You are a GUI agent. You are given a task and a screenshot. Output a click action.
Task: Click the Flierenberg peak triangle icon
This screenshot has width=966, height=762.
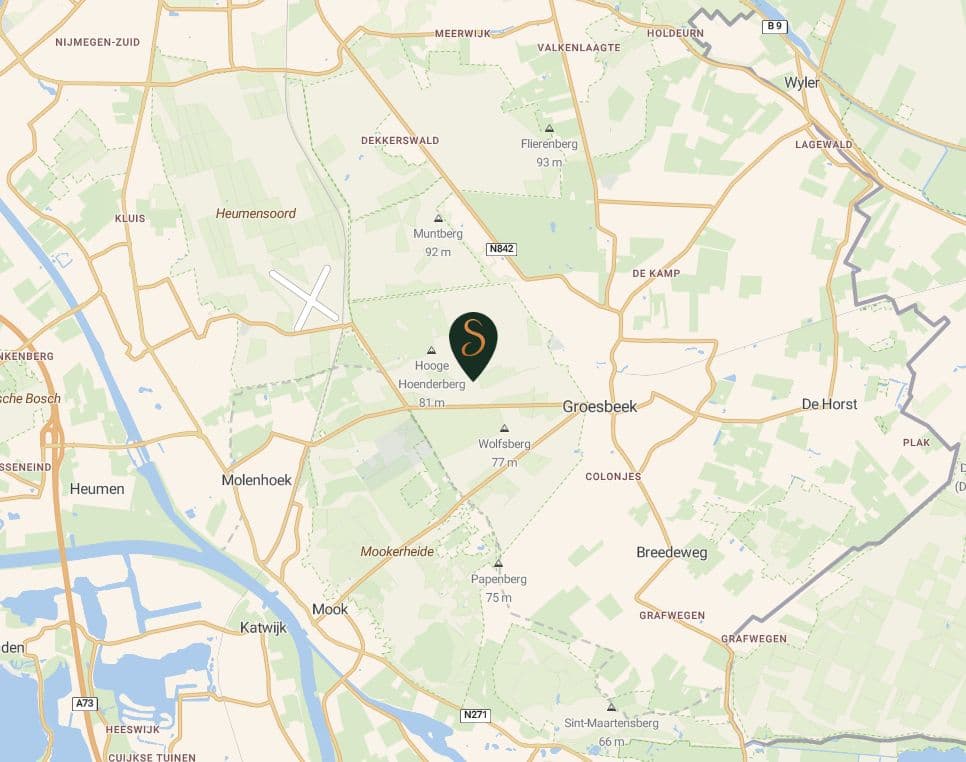point(549,128)
